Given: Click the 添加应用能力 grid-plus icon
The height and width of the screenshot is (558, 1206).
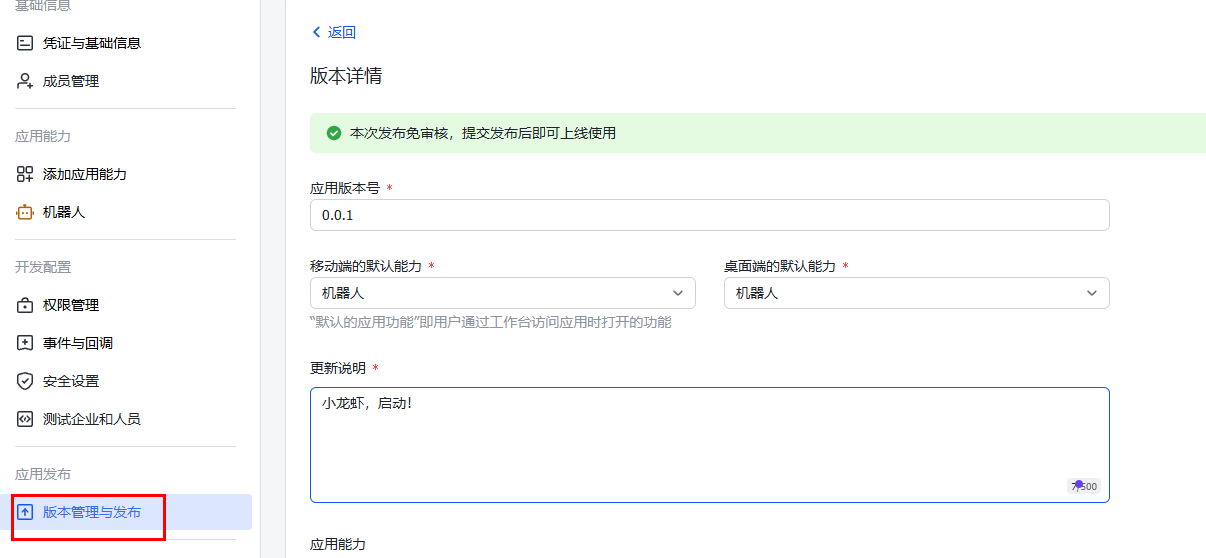Looking at the screenshot, I should (x=26, y=174).
